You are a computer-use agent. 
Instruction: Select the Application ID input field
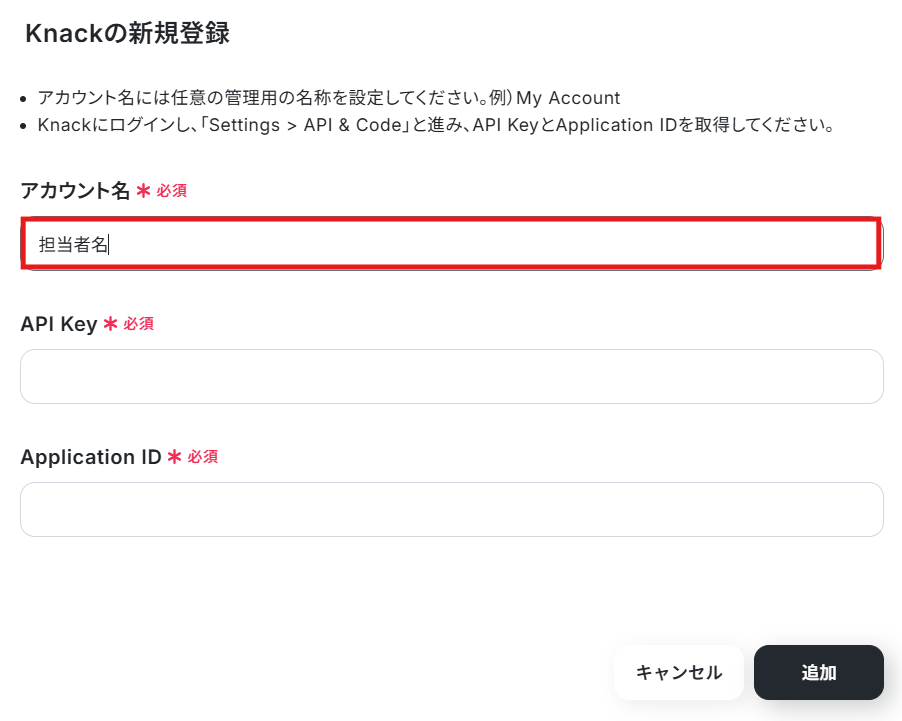click(452, 509)
